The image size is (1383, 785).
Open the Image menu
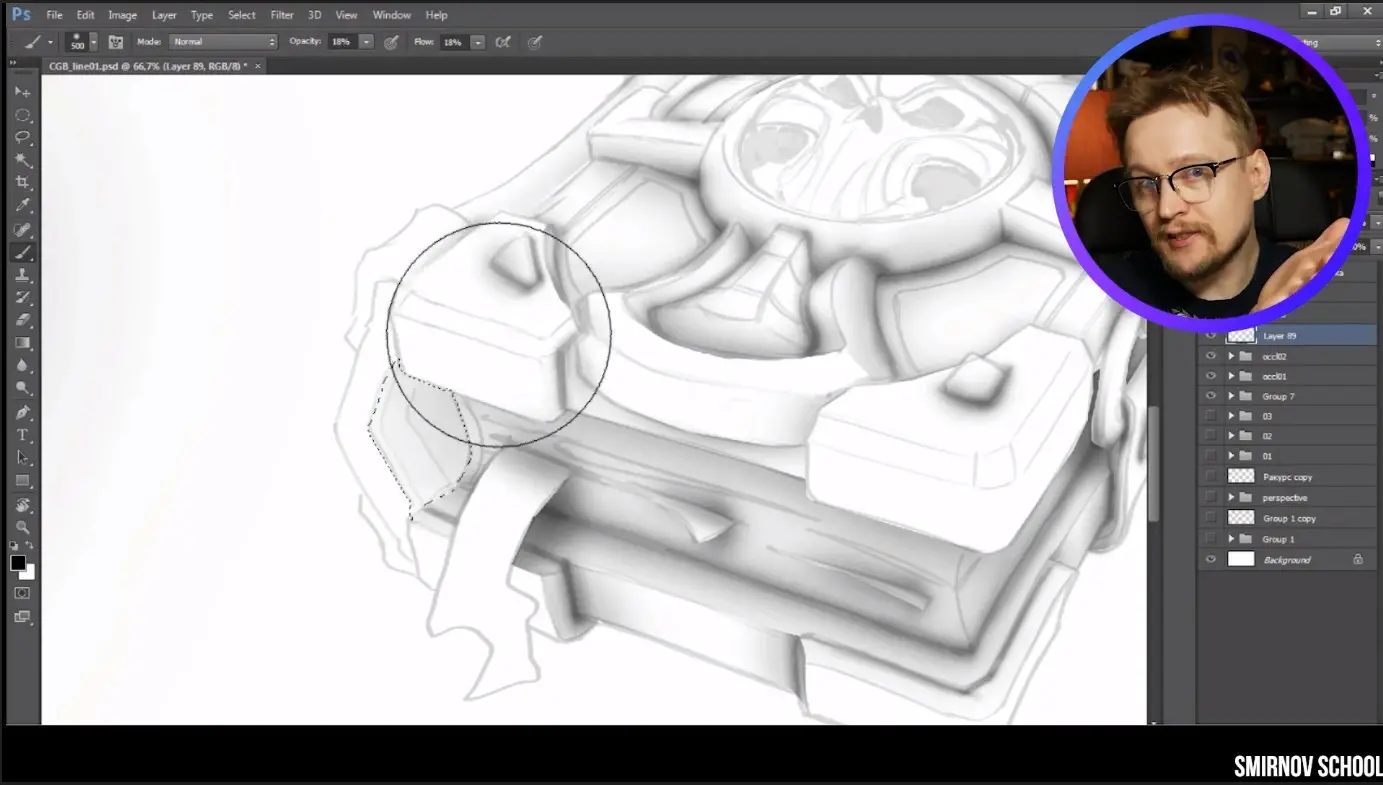tap(122, 15)
